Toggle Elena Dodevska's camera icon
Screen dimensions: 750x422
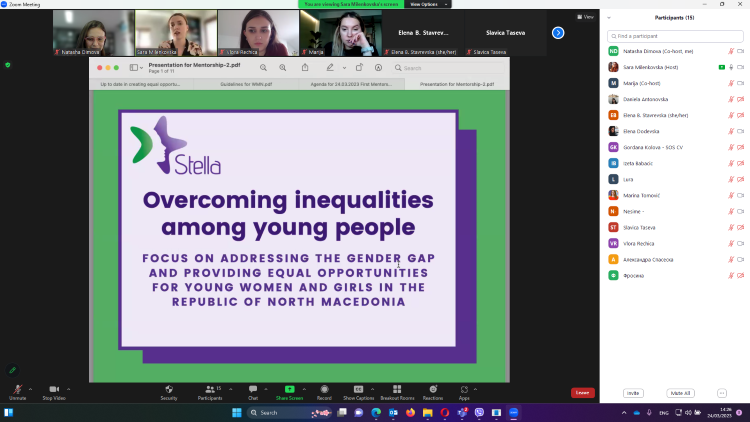tap(740, 131)
